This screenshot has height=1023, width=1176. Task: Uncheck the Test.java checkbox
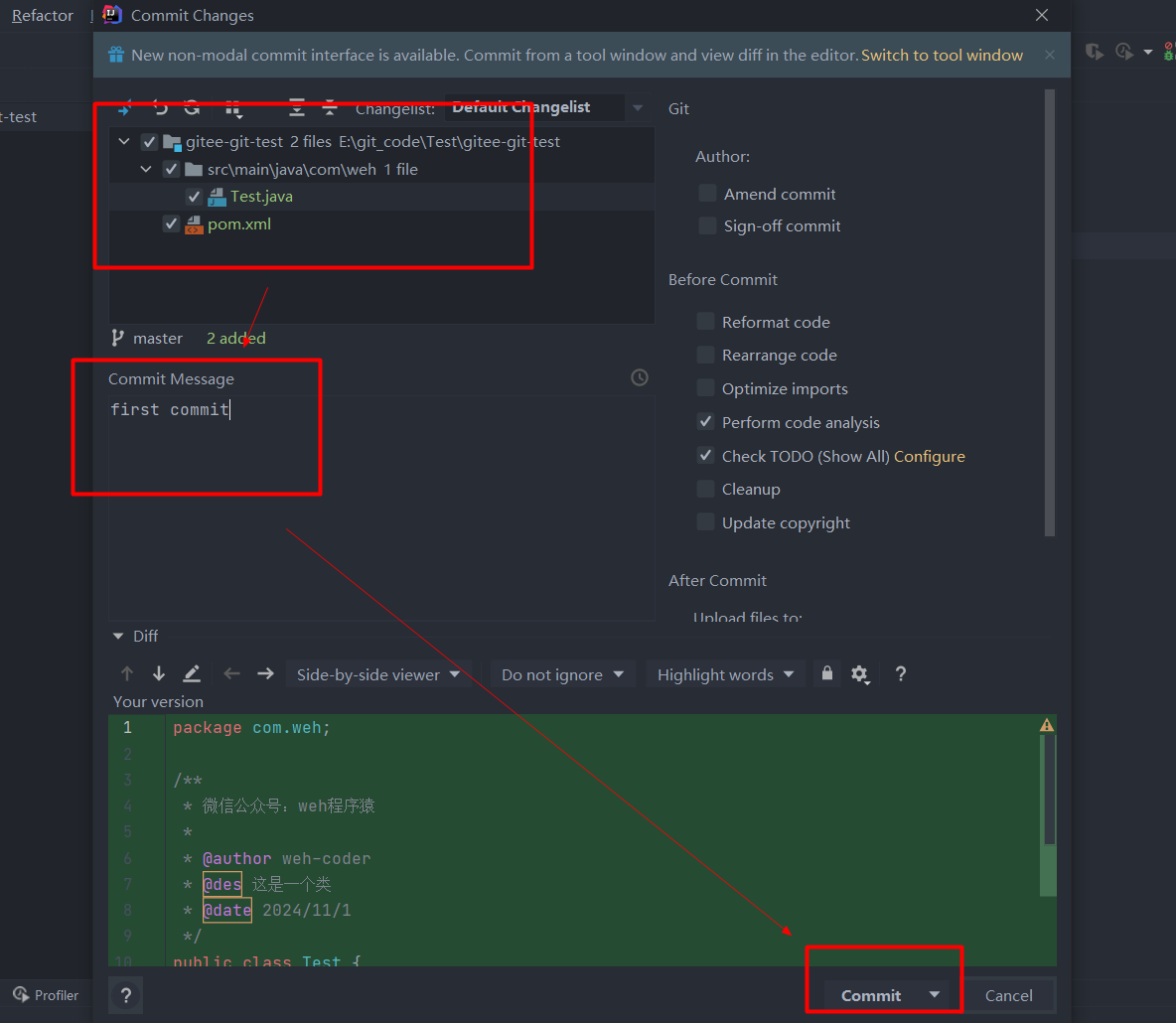point(194,197)
